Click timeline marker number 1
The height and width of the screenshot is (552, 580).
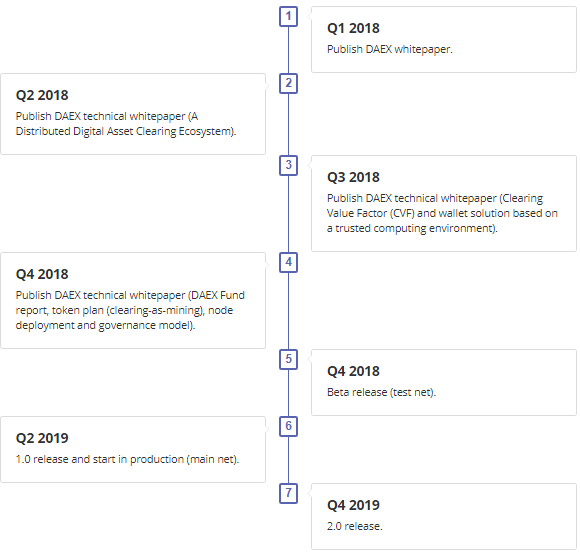click(x=288, y=17)
